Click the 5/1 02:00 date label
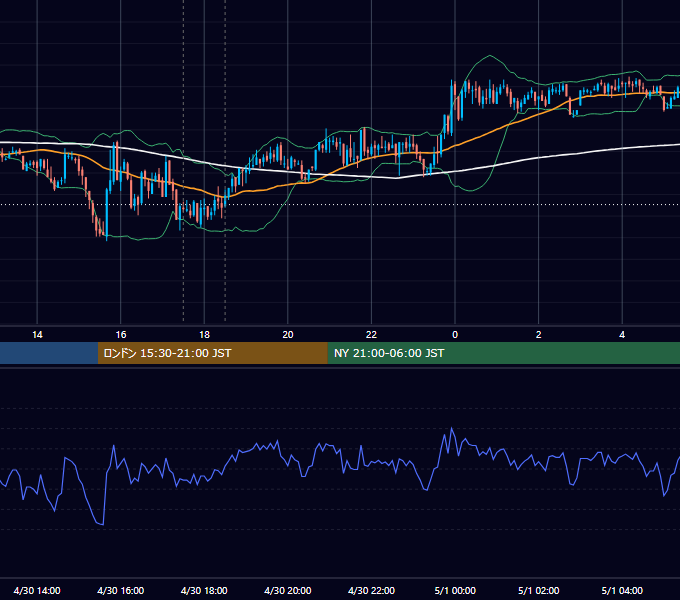Viewport: 680px width, 600px height. coord(538,590)
